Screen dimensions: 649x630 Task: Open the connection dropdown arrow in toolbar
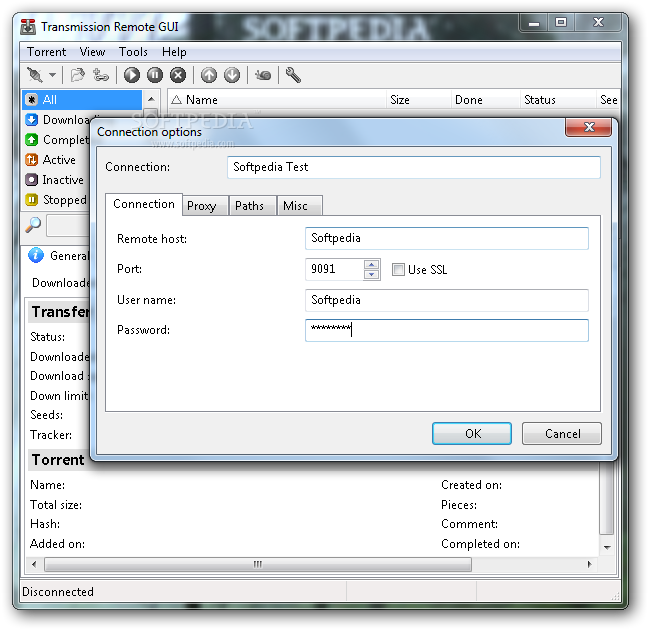[x=52, y=75]
